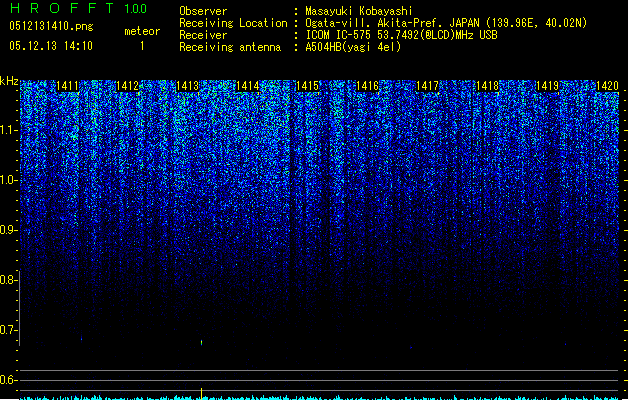Select the ICOM IC-575 receiver text

pos(402,35)
